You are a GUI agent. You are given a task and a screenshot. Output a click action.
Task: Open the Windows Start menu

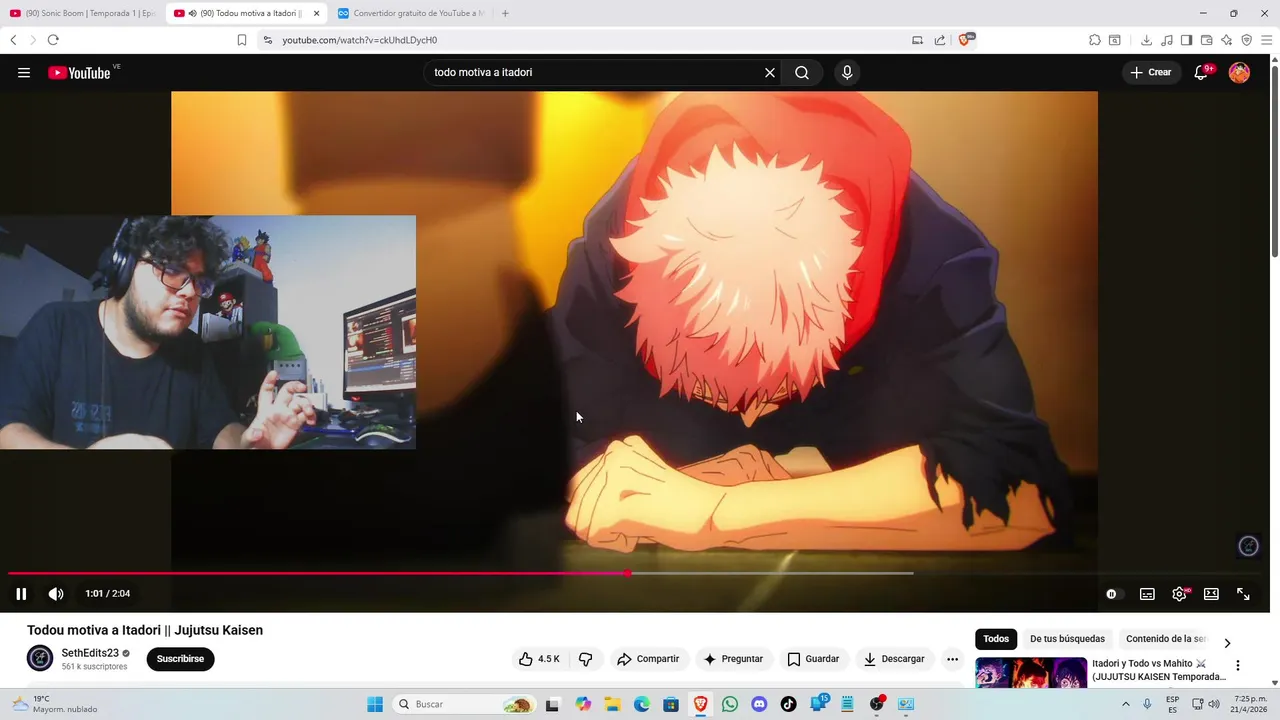(x=375, y=704)
